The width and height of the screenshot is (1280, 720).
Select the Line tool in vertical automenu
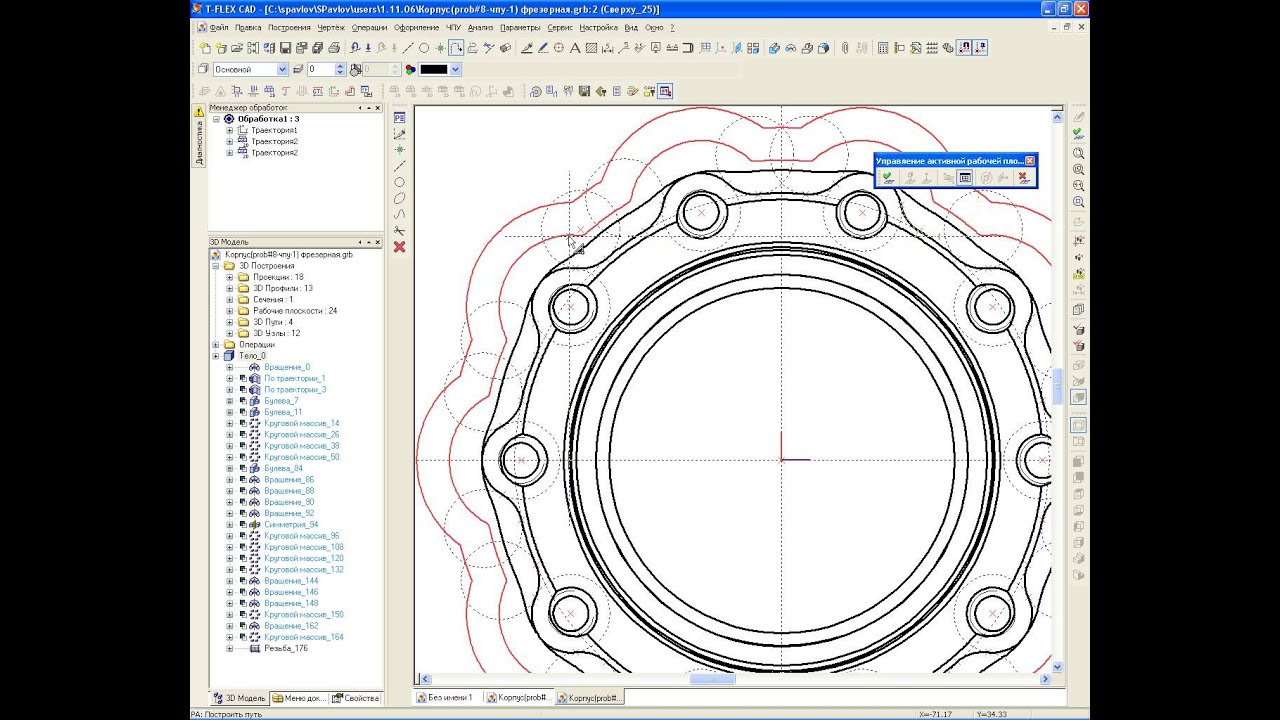pos(400,166)
